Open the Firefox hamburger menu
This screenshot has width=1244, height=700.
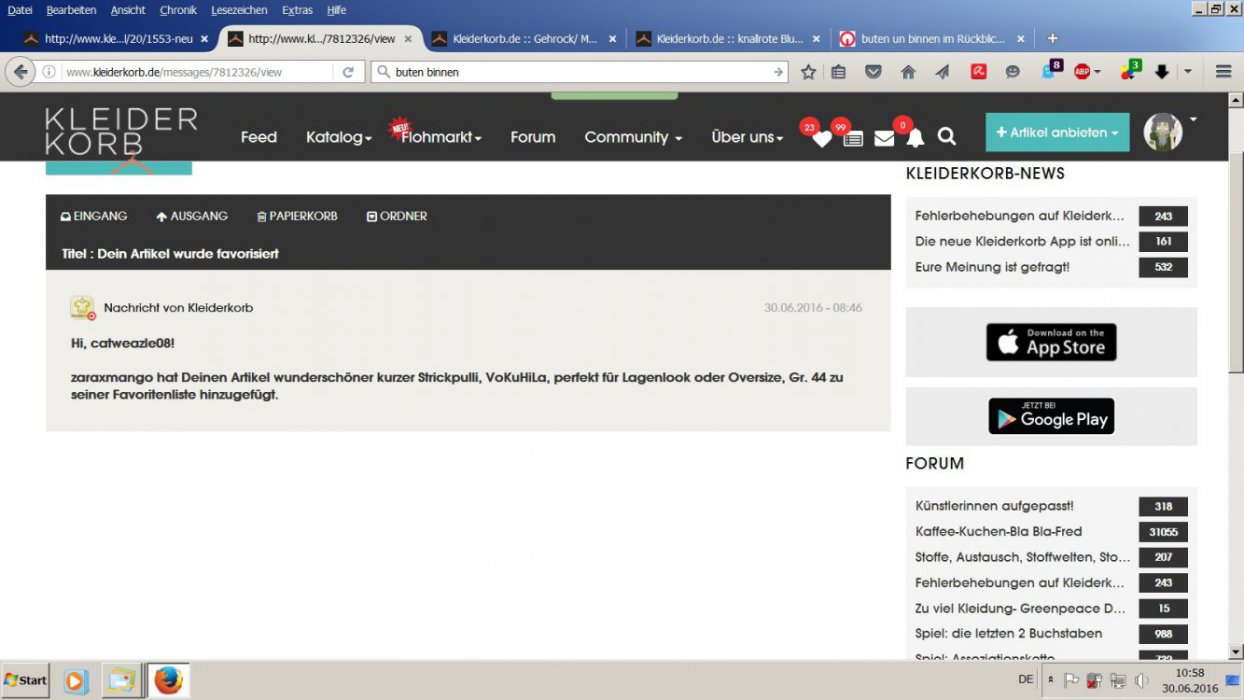pos(1223,72)
